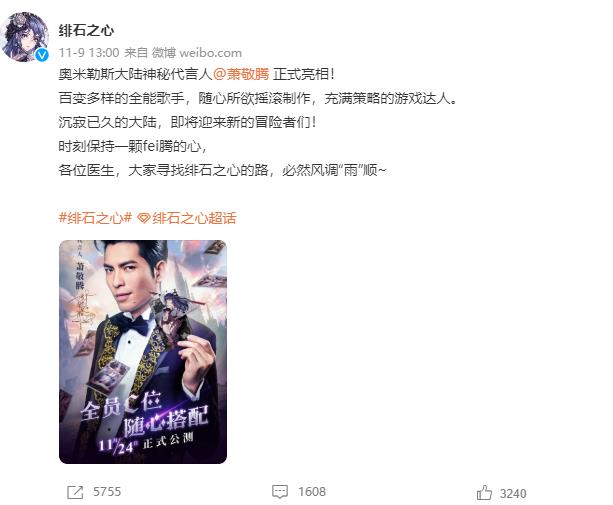Click the post line starting 奥米勒斯大陆神秘代言人
This screenshot has height=505, width=613.
pos(197,74)
